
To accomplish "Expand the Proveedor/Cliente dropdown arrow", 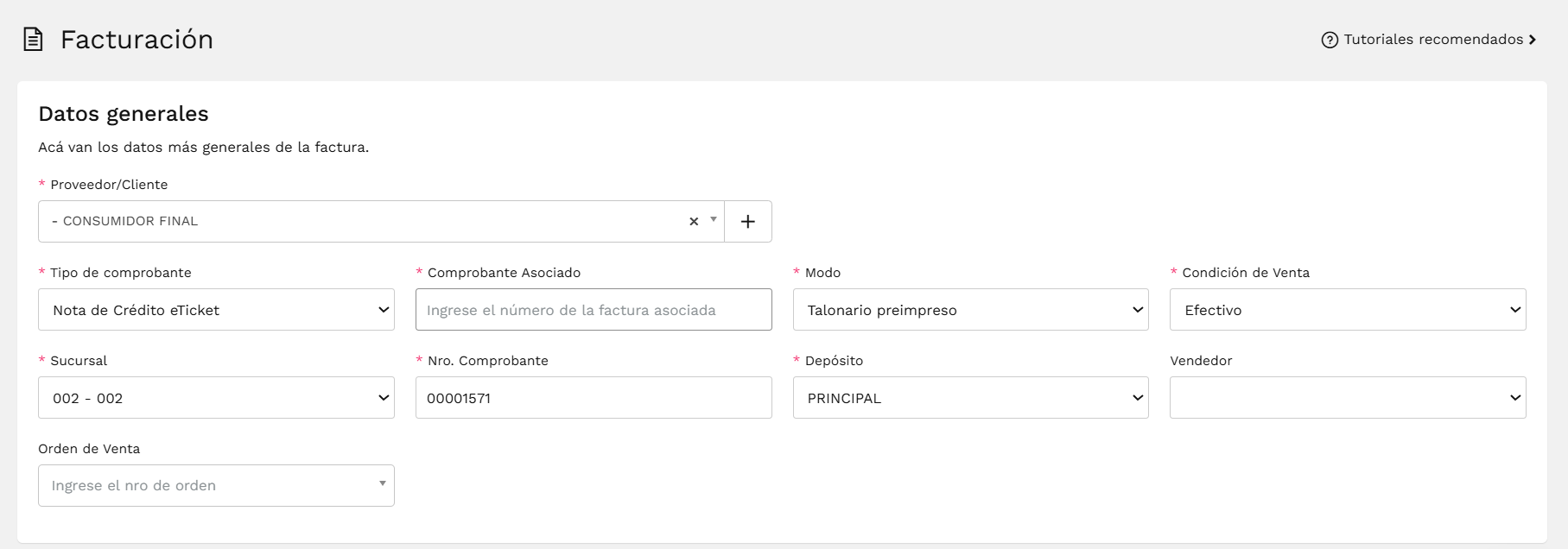I will (714, 220).
